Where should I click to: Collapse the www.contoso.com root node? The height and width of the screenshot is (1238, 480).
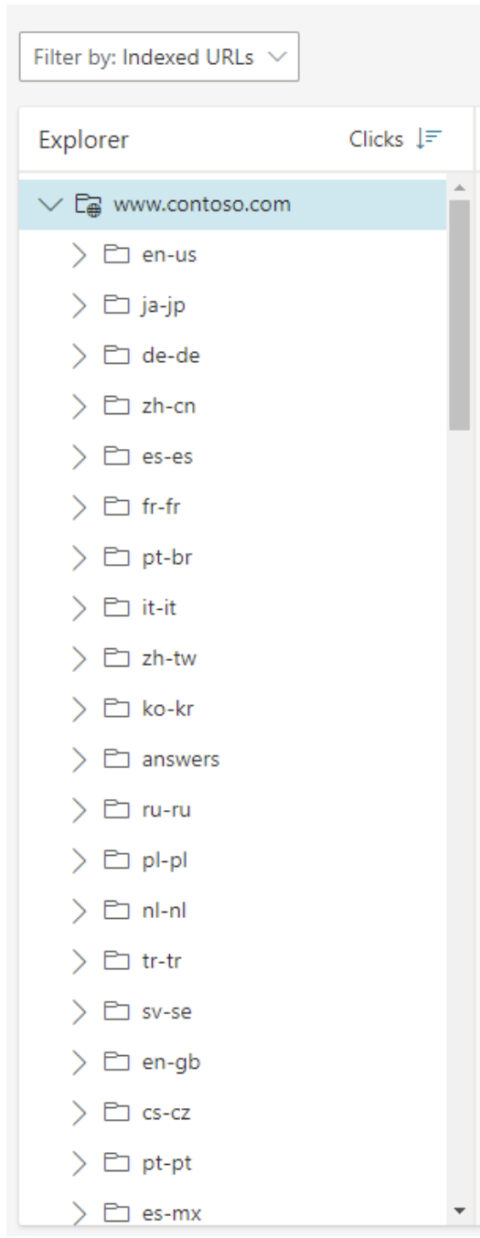pyautogui.click(x=49, y=205)
